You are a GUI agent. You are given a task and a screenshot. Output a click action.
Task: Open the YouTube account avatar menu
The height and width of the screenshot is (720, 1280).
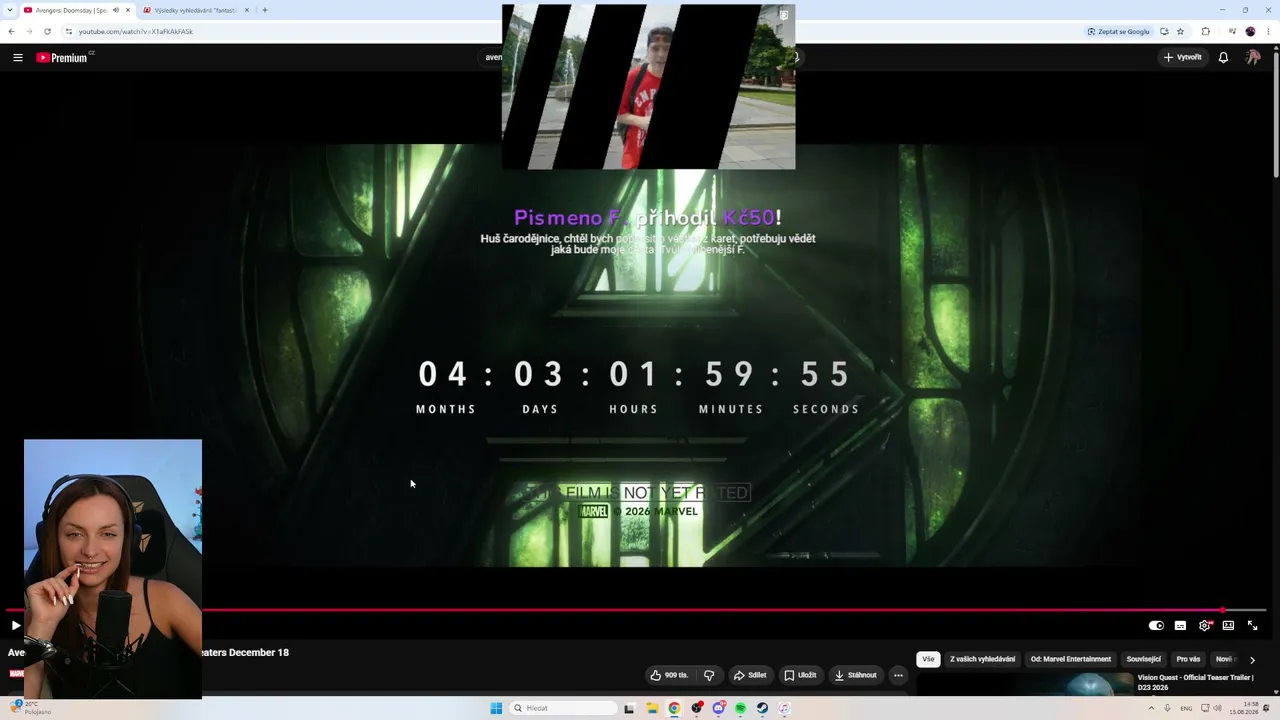pyautogui.click(x=1252, y=58)
